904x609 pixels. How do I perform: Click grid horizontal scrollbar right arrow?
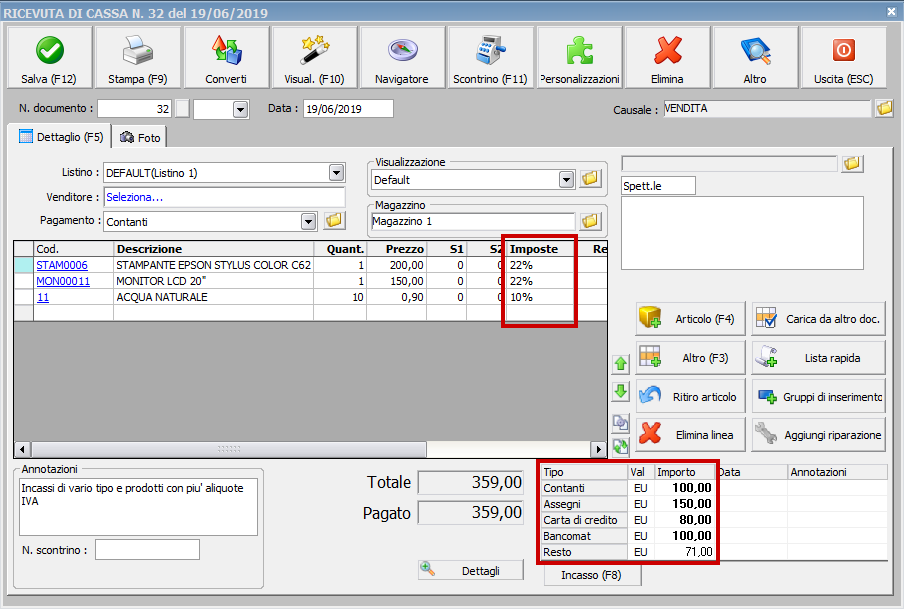(598, 449)
